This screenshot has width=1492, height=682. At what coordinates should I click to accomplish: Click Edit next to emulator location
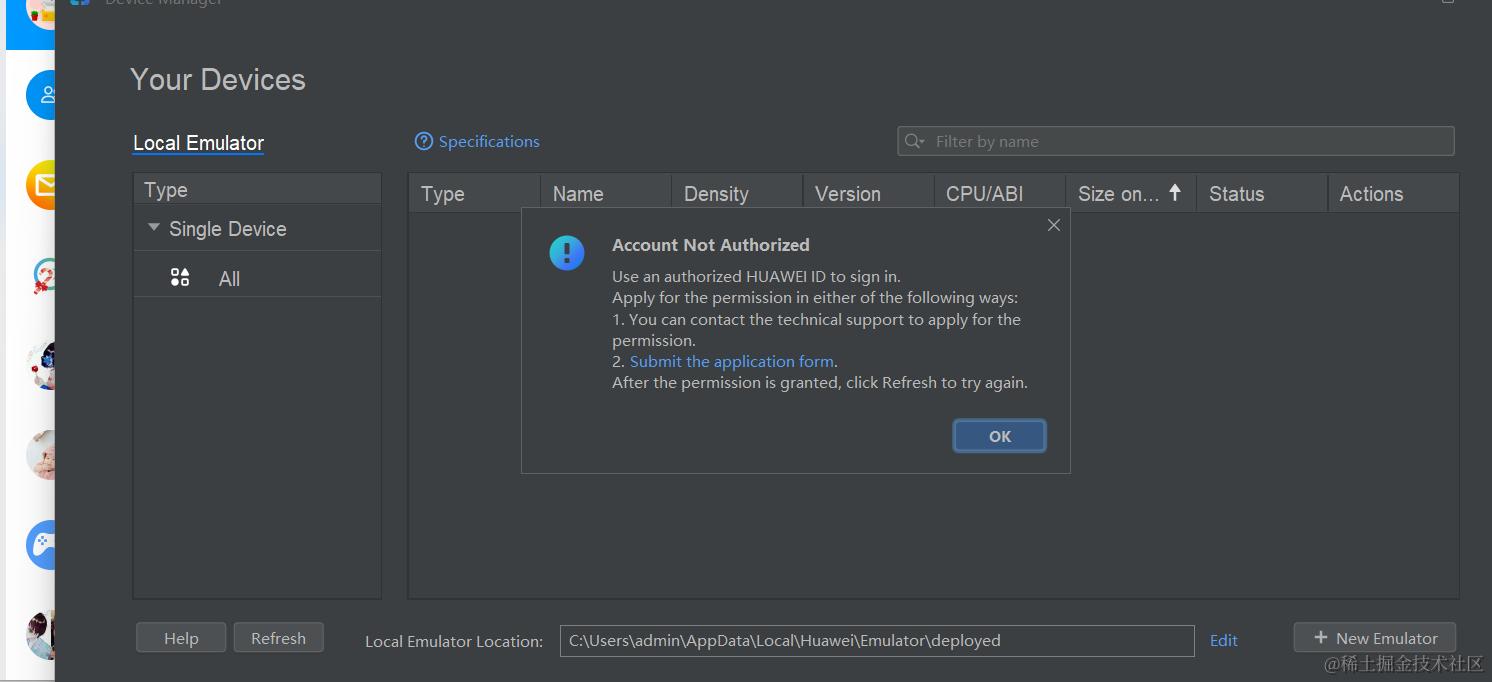click(1223, 641)
